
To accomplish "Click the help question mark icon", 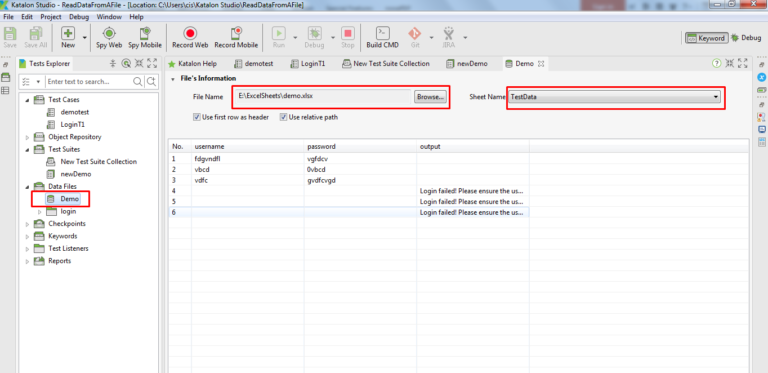I will (x=716, y=63).
